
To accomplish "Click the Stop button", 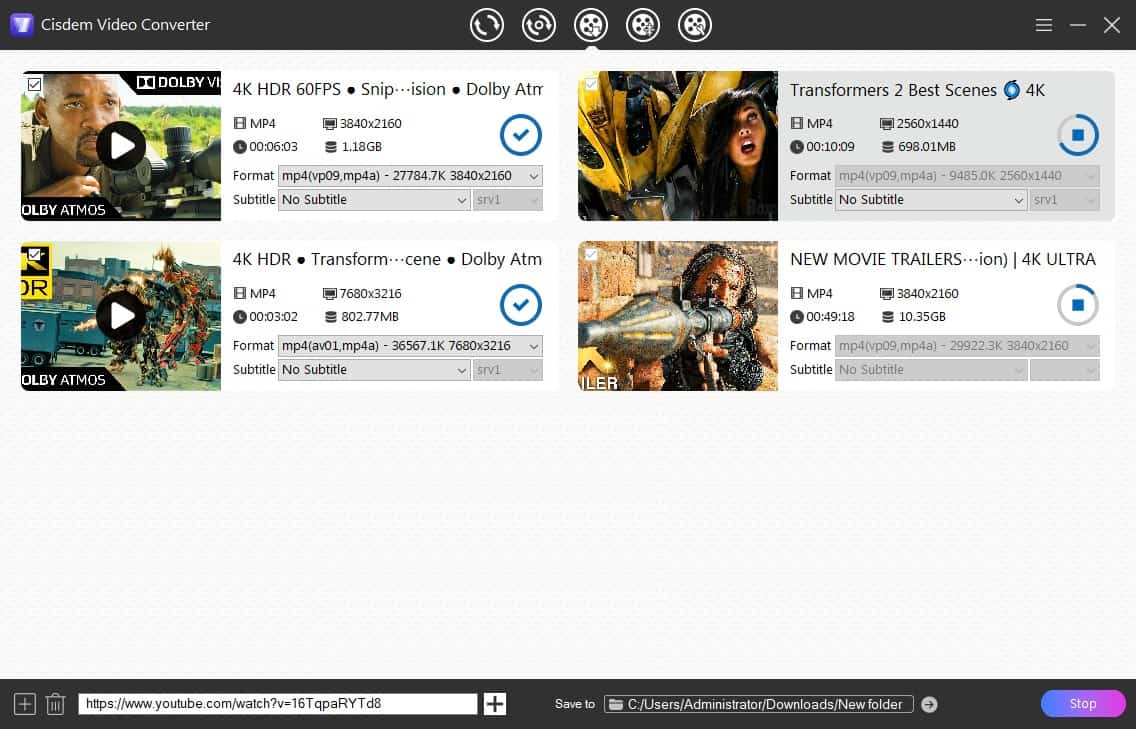I will [x=1082, y=703].
